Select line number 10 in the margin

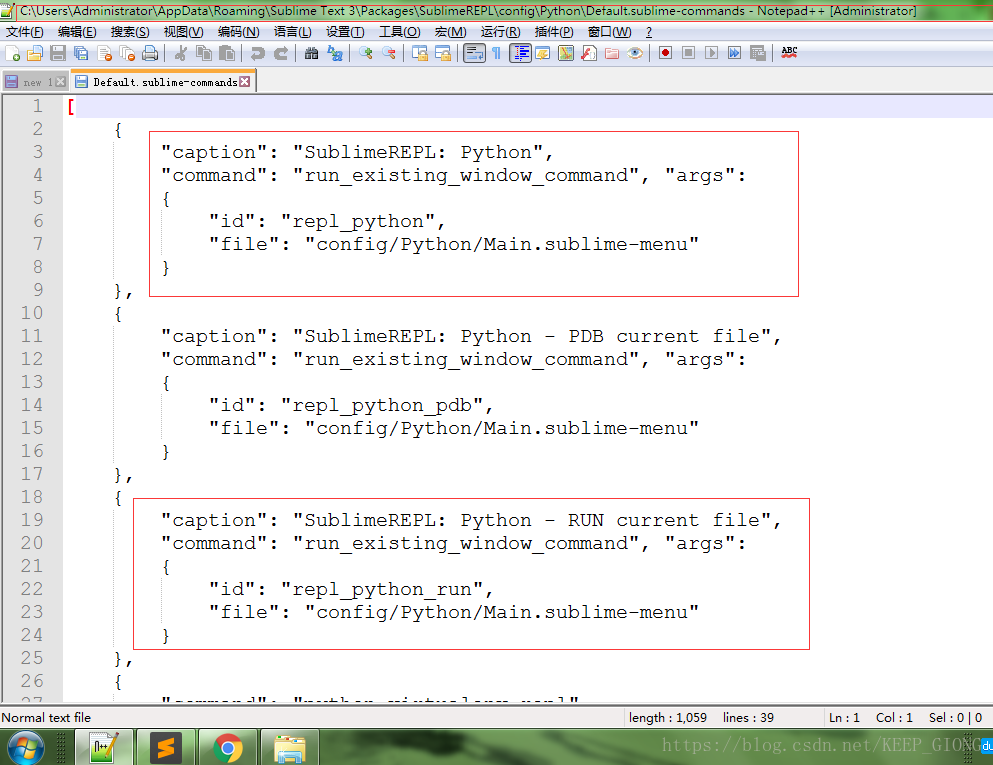pyautogui.click(x=32, y=313)
